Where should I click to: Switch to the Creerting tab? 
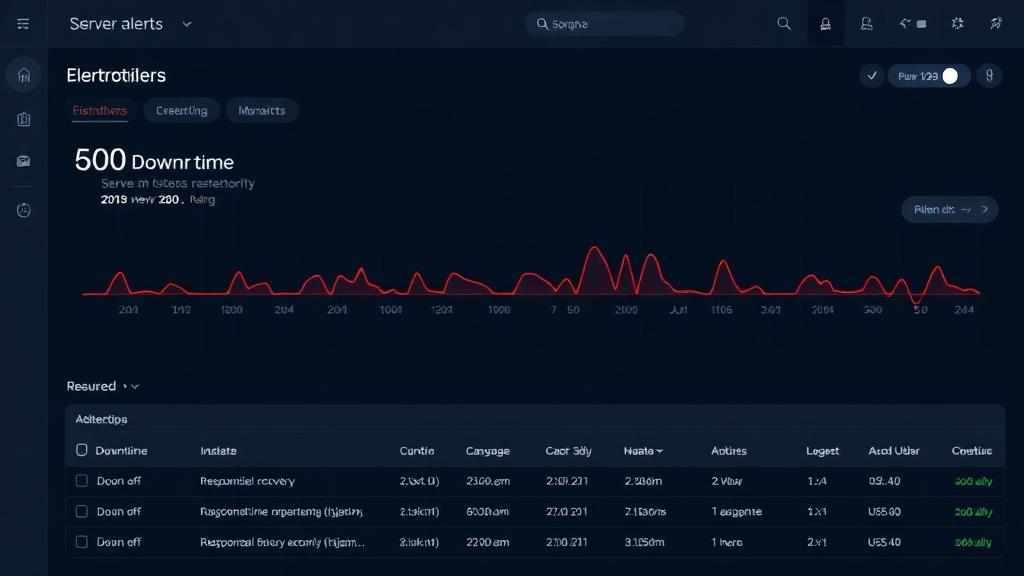coord(181,110)
